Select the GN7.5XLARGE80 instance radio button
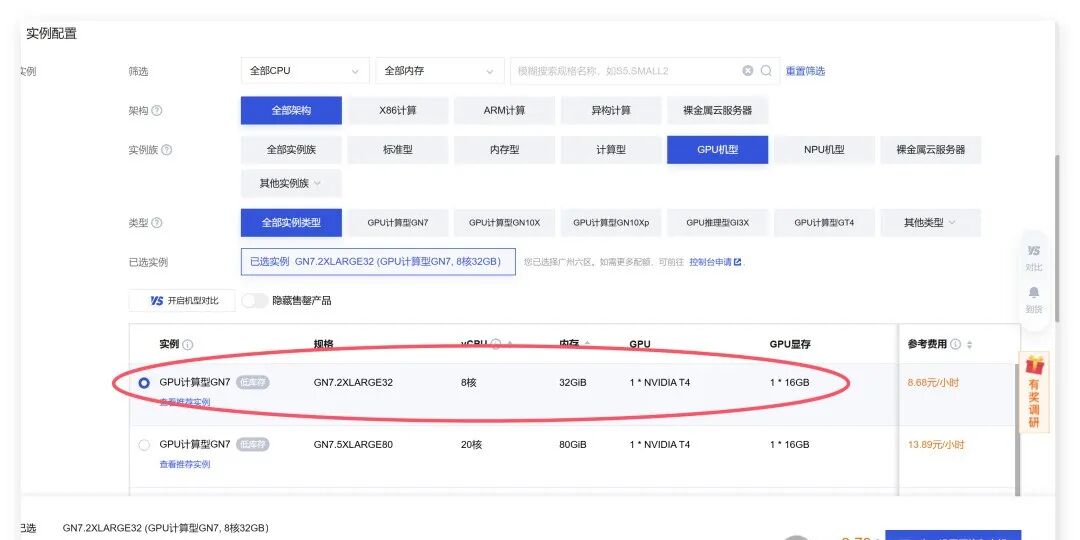 pos(144,445)
